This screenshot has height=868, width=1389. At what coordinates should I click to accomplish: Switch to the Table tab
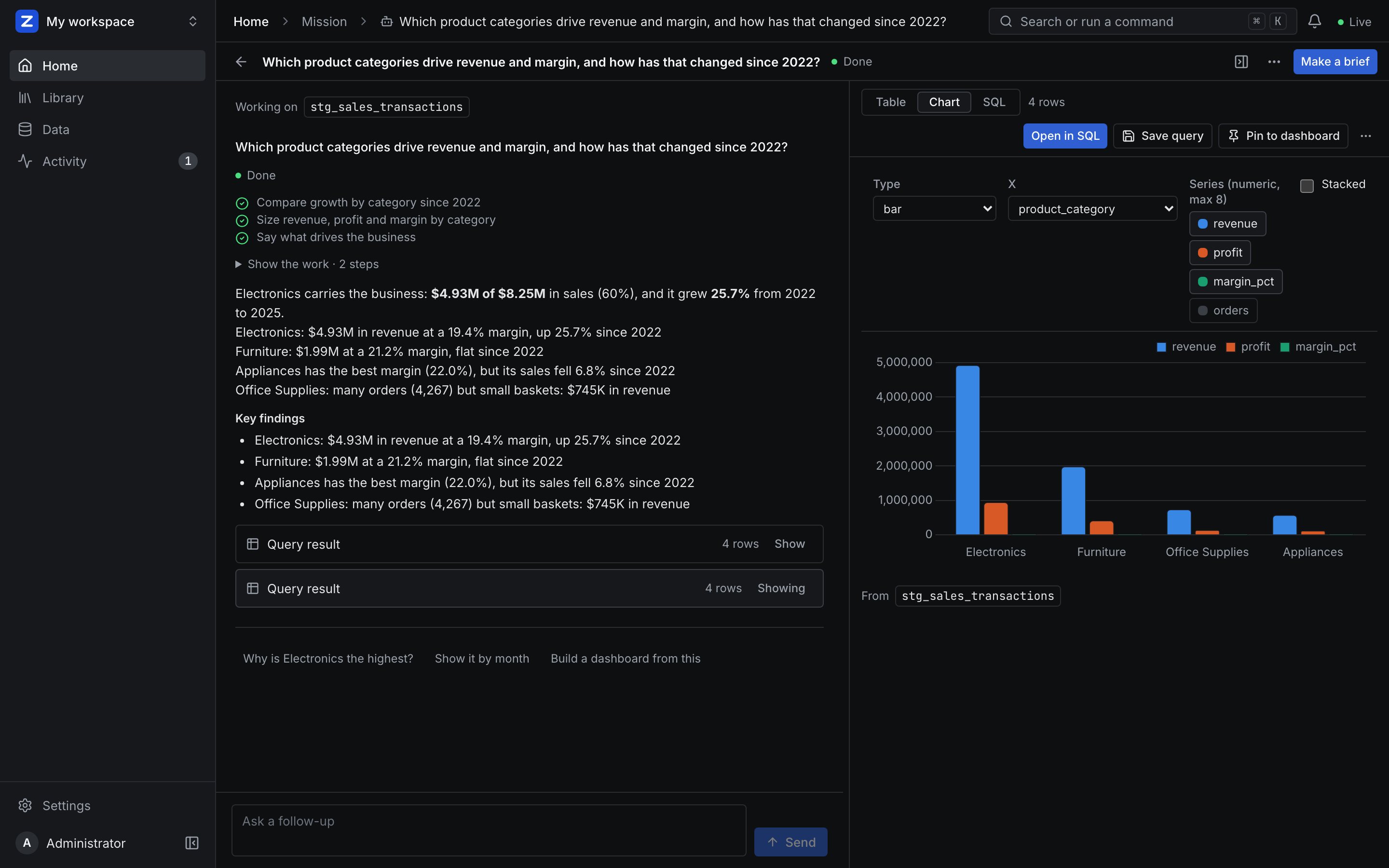[x=890, y=102]
